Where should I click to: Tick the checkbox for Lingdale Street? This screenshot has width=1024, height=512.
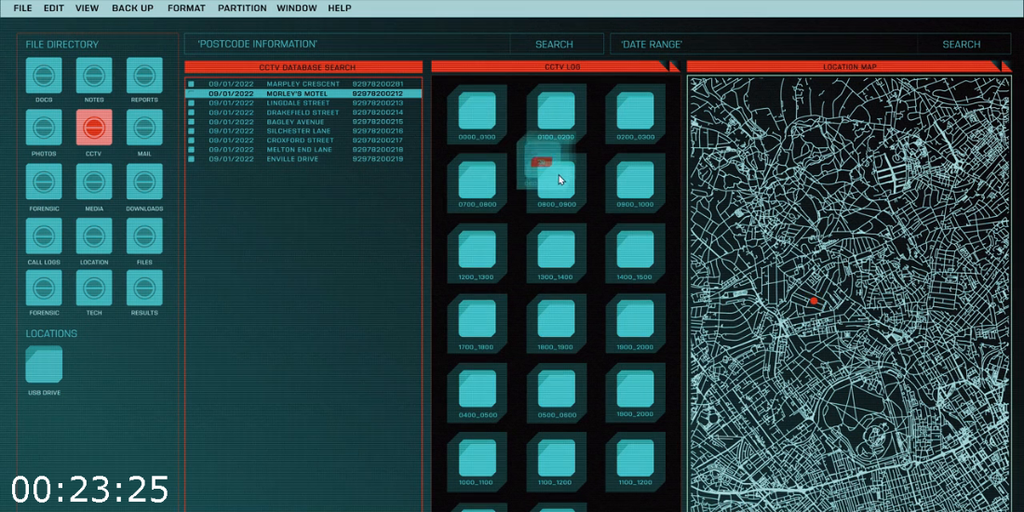point(191,103)
